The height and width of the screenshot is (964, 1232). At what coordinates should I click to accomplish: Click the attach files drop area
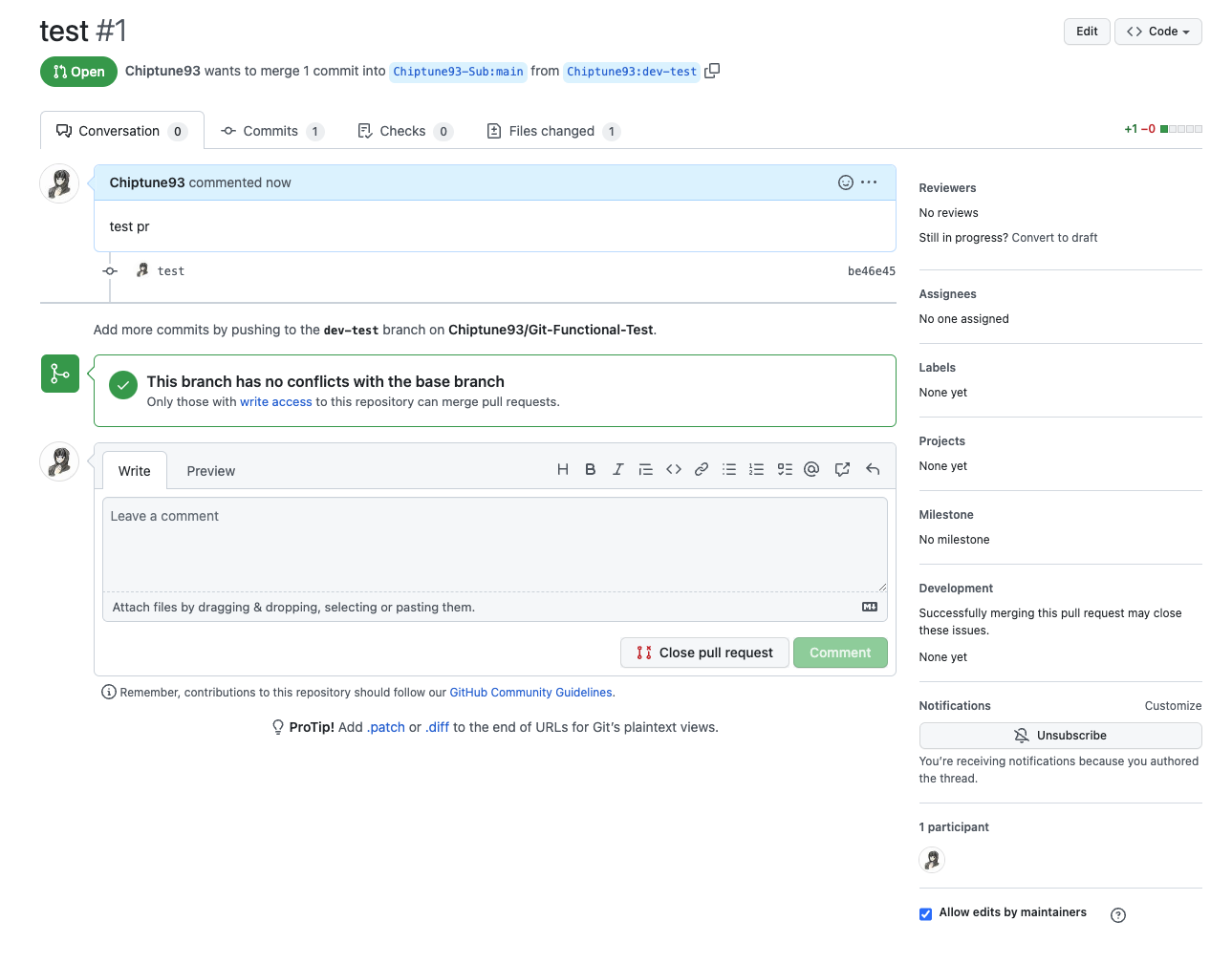click(495, 607)
